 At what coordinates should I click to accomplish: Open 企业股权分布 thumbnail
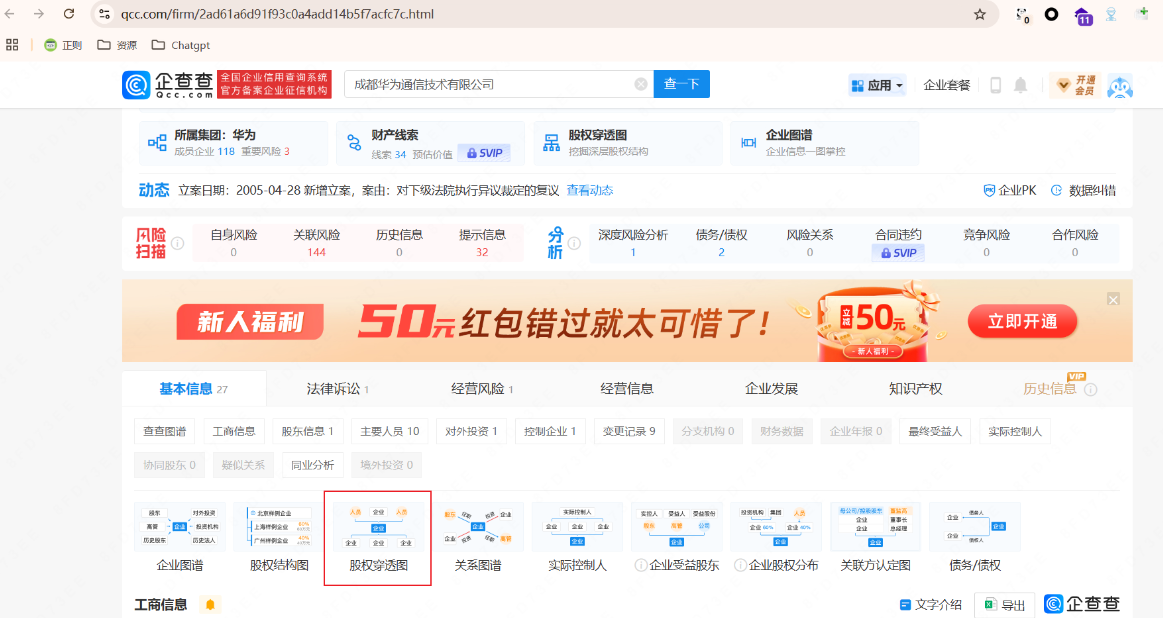777,538
